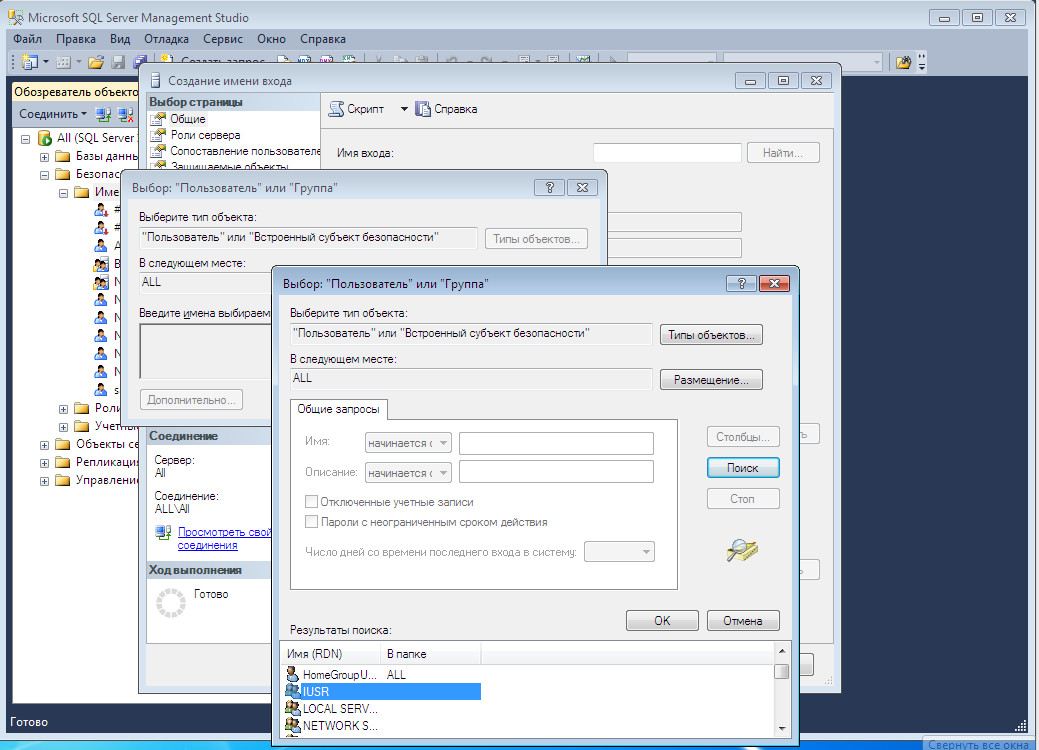Click the help question-mark button of front dialog

(741, 284)
